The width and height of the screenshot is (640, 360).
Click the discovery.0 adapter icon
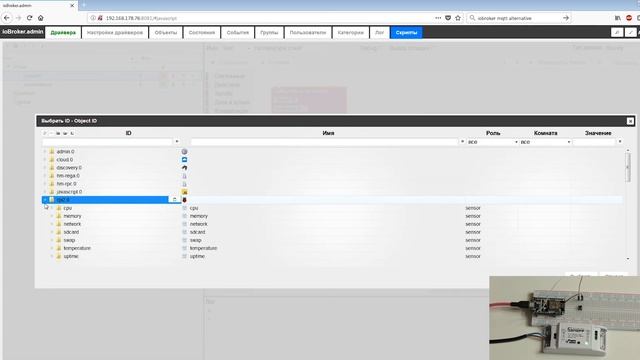coord(184,168)
